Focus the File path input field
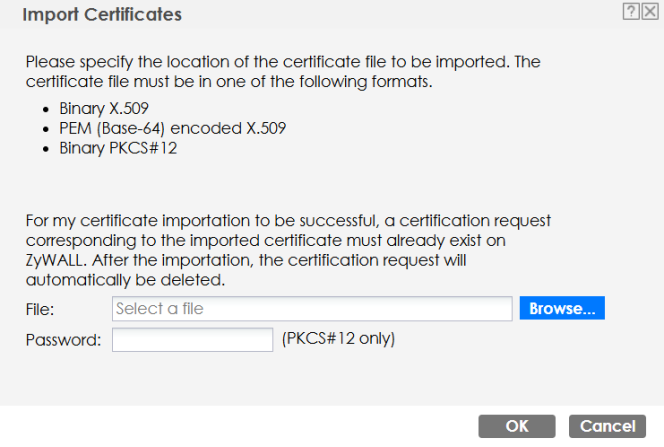 pos(312,309)
